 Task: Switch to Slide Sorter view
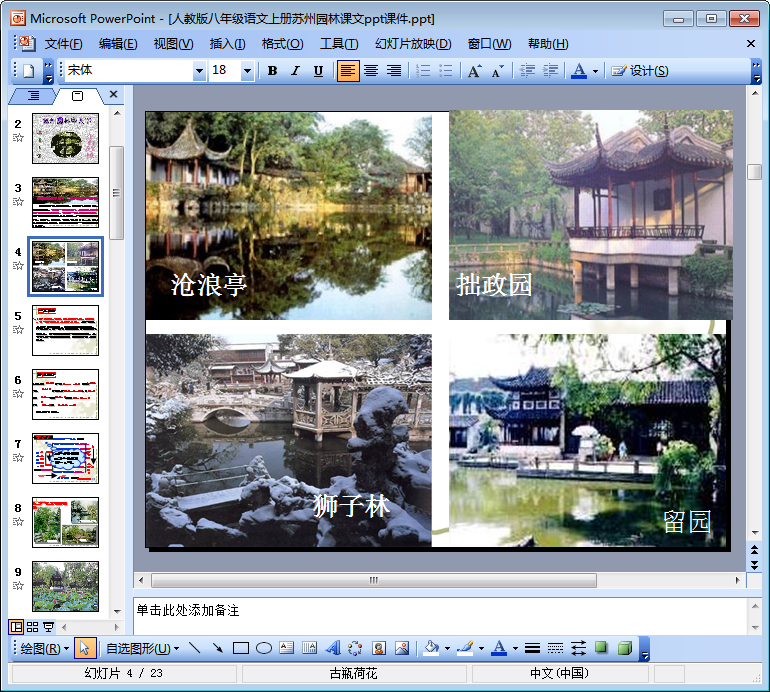pos(32,627)
